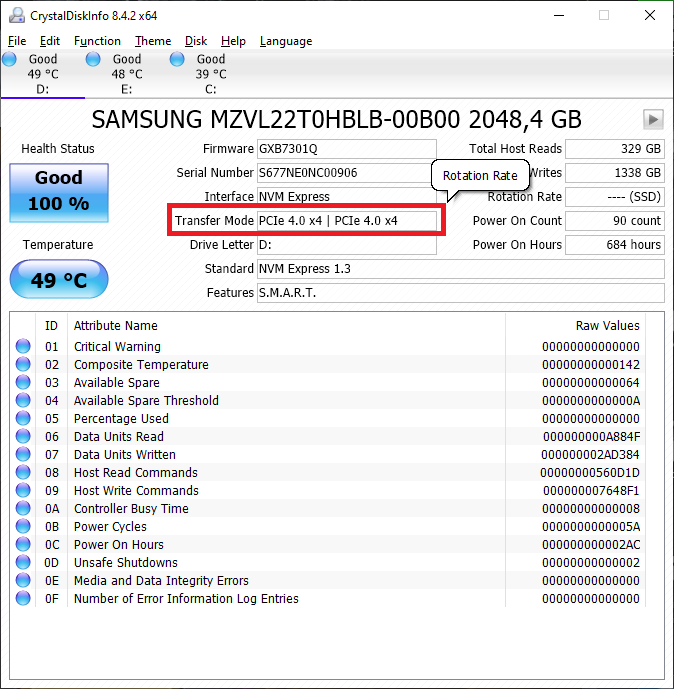Viewport: 674px width, 689px height.
Task: Select the Available Spare Threshold attribute name
Action: (146, 401)
